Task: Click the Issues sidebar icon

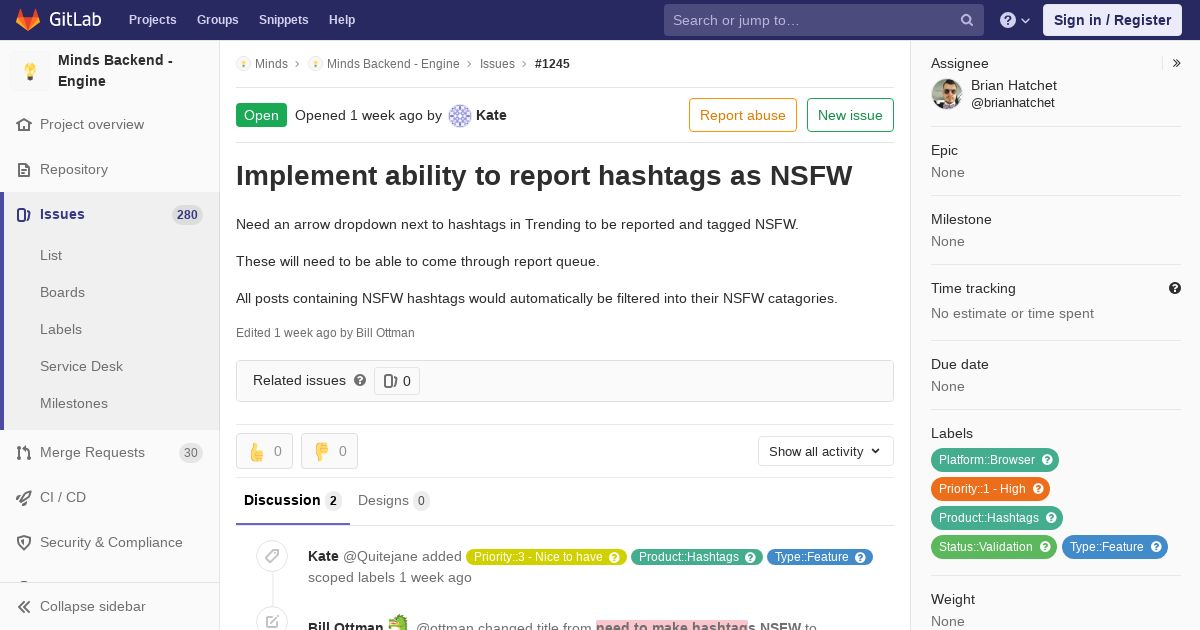Action: coord(24,215)
